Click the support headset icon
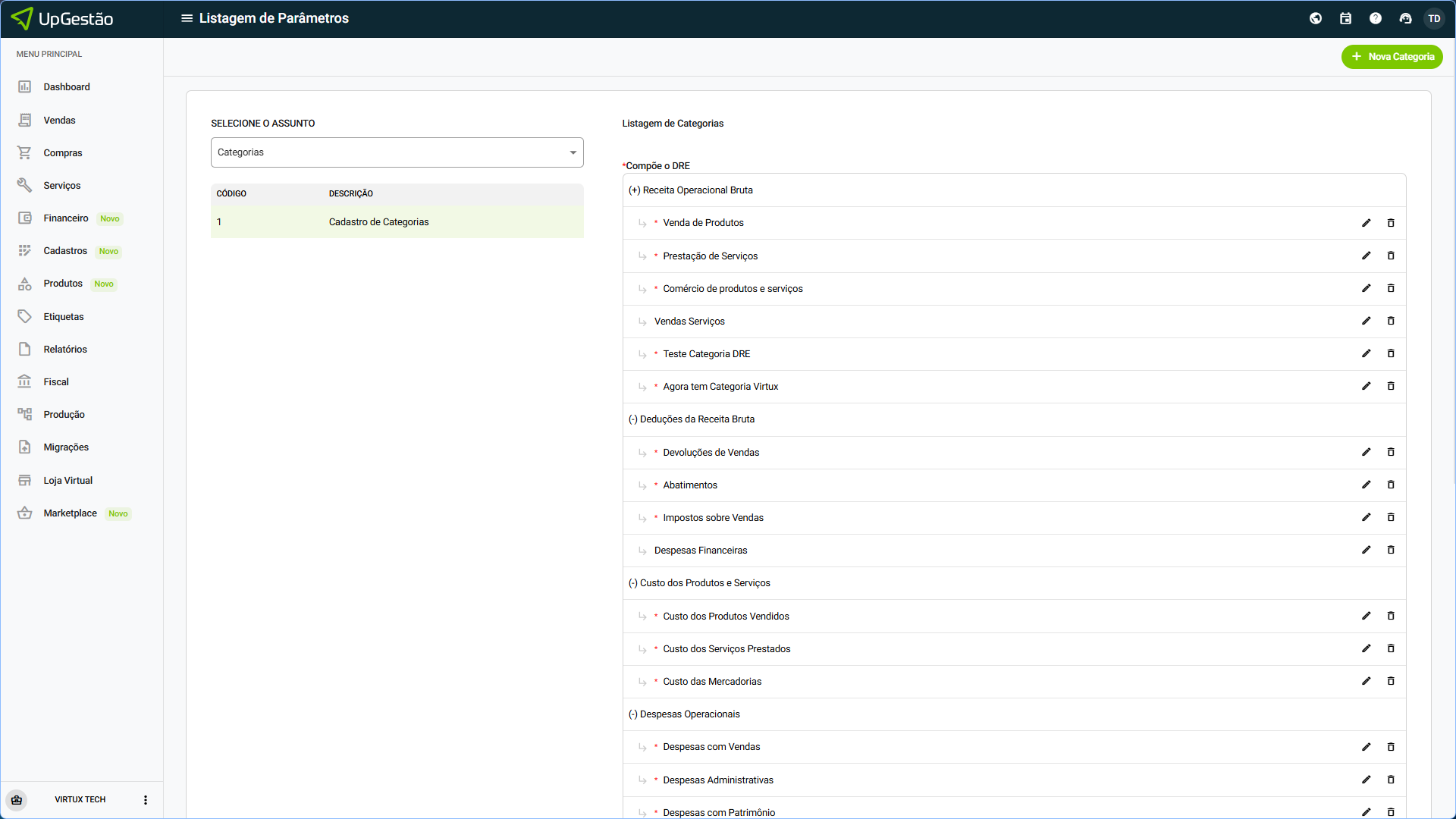 coord(1405,18)
